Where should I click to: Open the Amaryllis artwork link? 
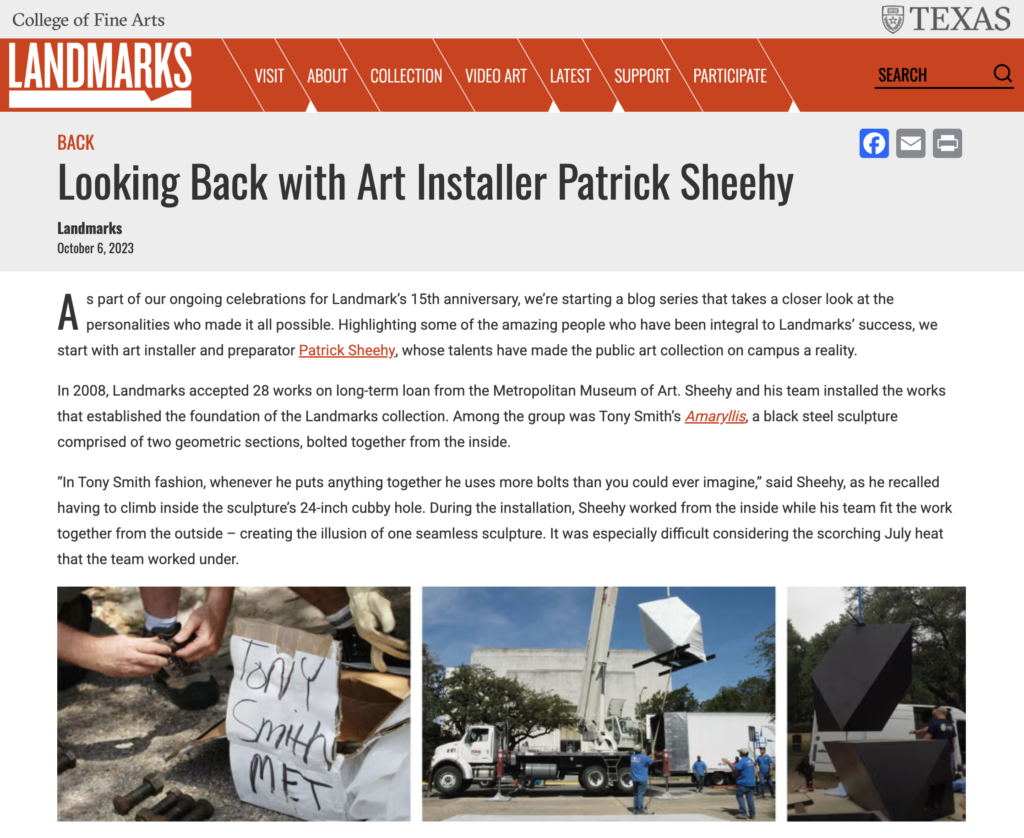click(x=715, y=416)
